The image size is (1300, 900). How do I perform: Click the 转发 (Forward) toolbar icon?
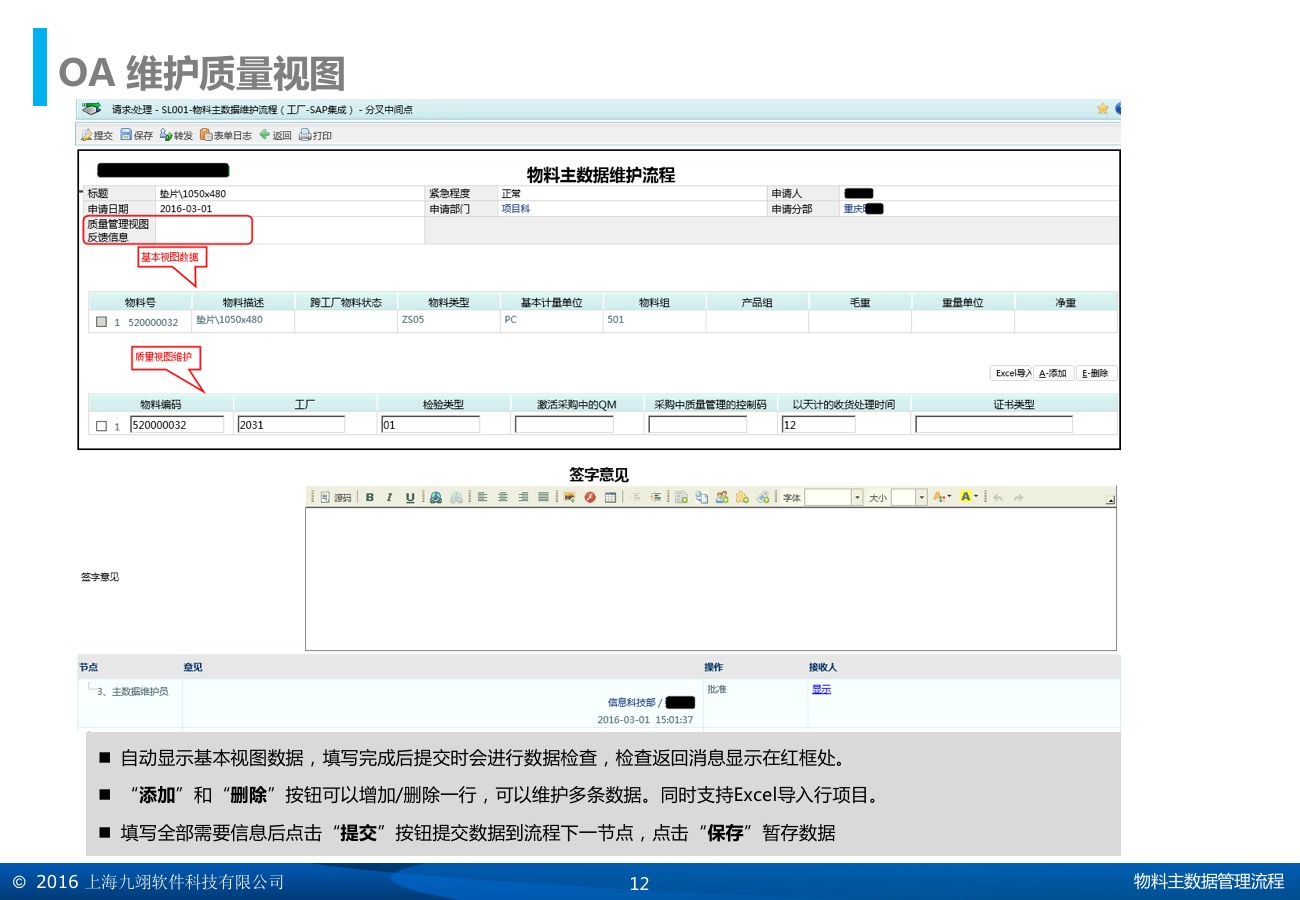pyautogui.click(x=176, y=135)
